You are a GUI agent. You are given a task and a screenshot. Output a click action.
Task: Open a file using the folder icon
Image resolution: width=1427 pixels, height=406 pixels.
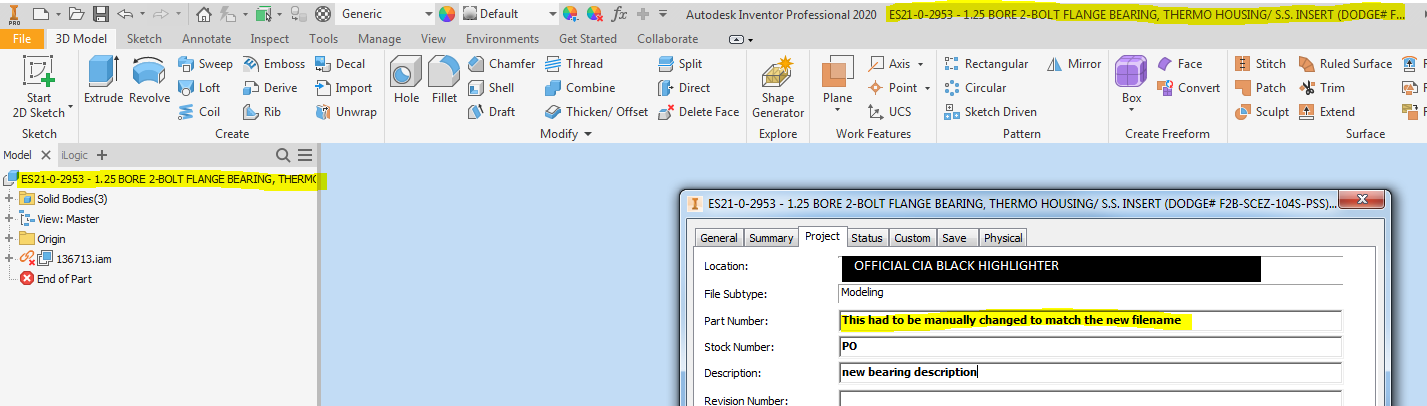78,14
